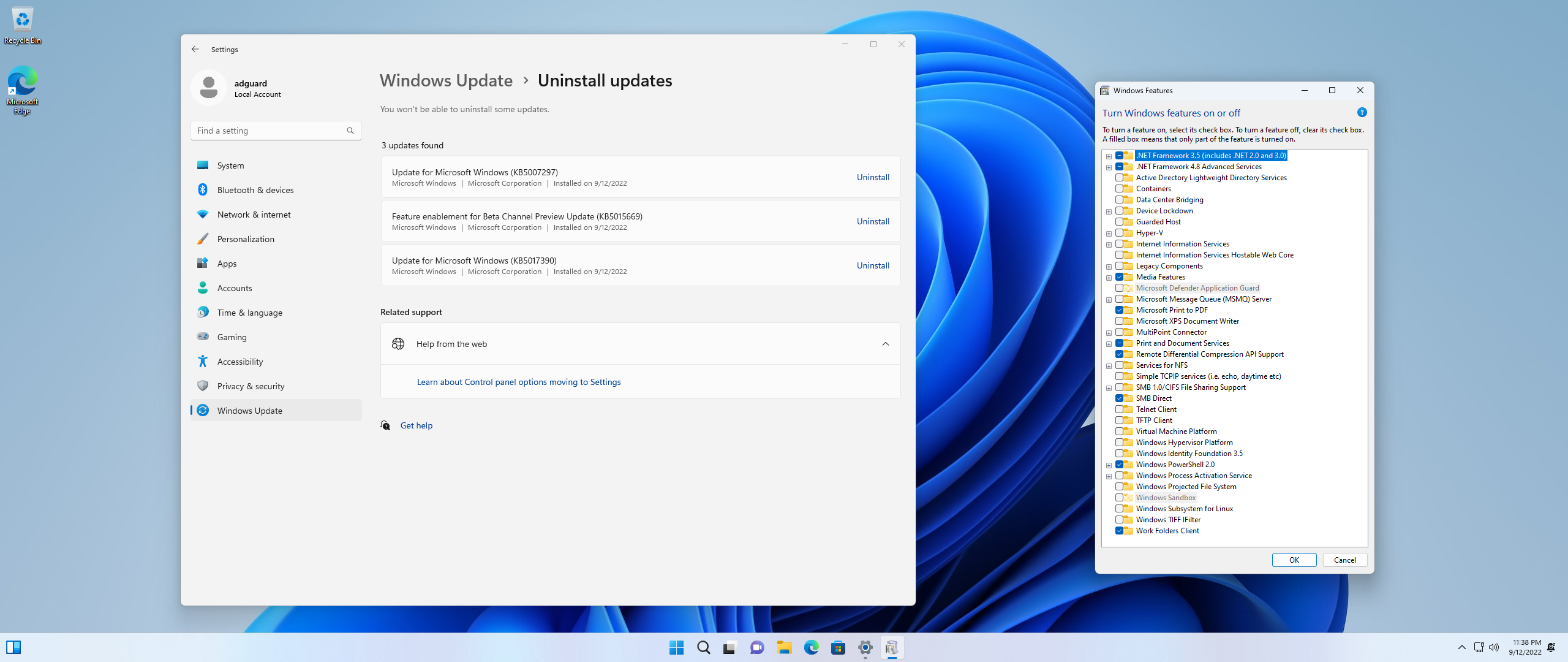Expand the Media Features node
1568x662 pixels.
pyautogui.click(x=1109, y=278)
